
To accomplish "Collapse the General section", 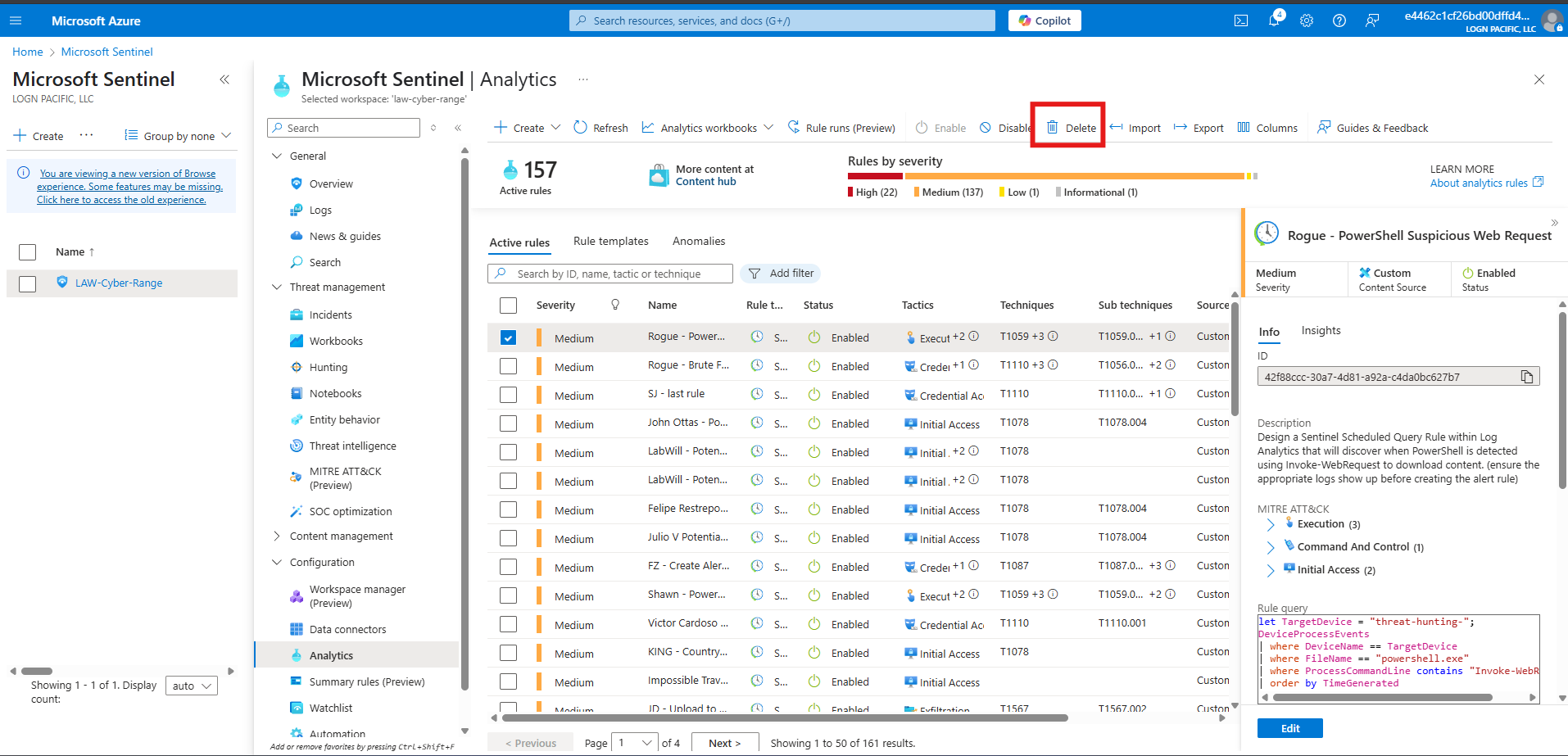I will click(x=276, y=156).
